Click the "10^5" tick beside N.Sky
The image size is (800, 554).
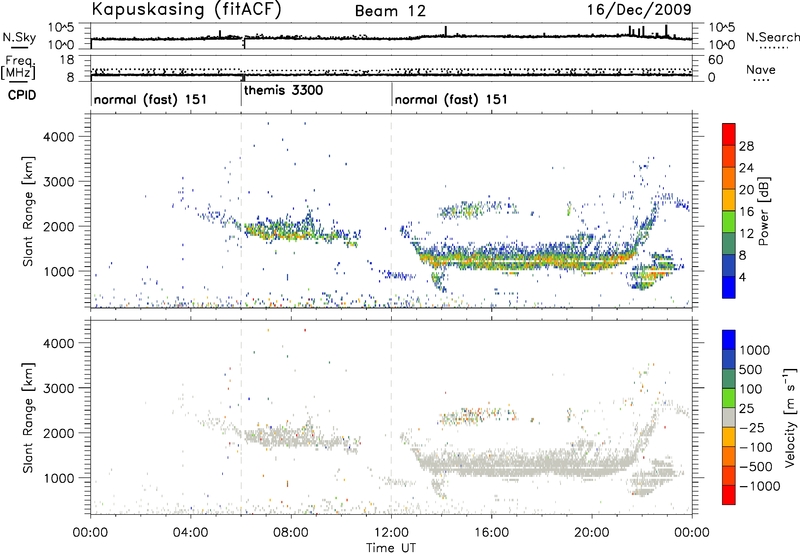[x=61, y=28]
